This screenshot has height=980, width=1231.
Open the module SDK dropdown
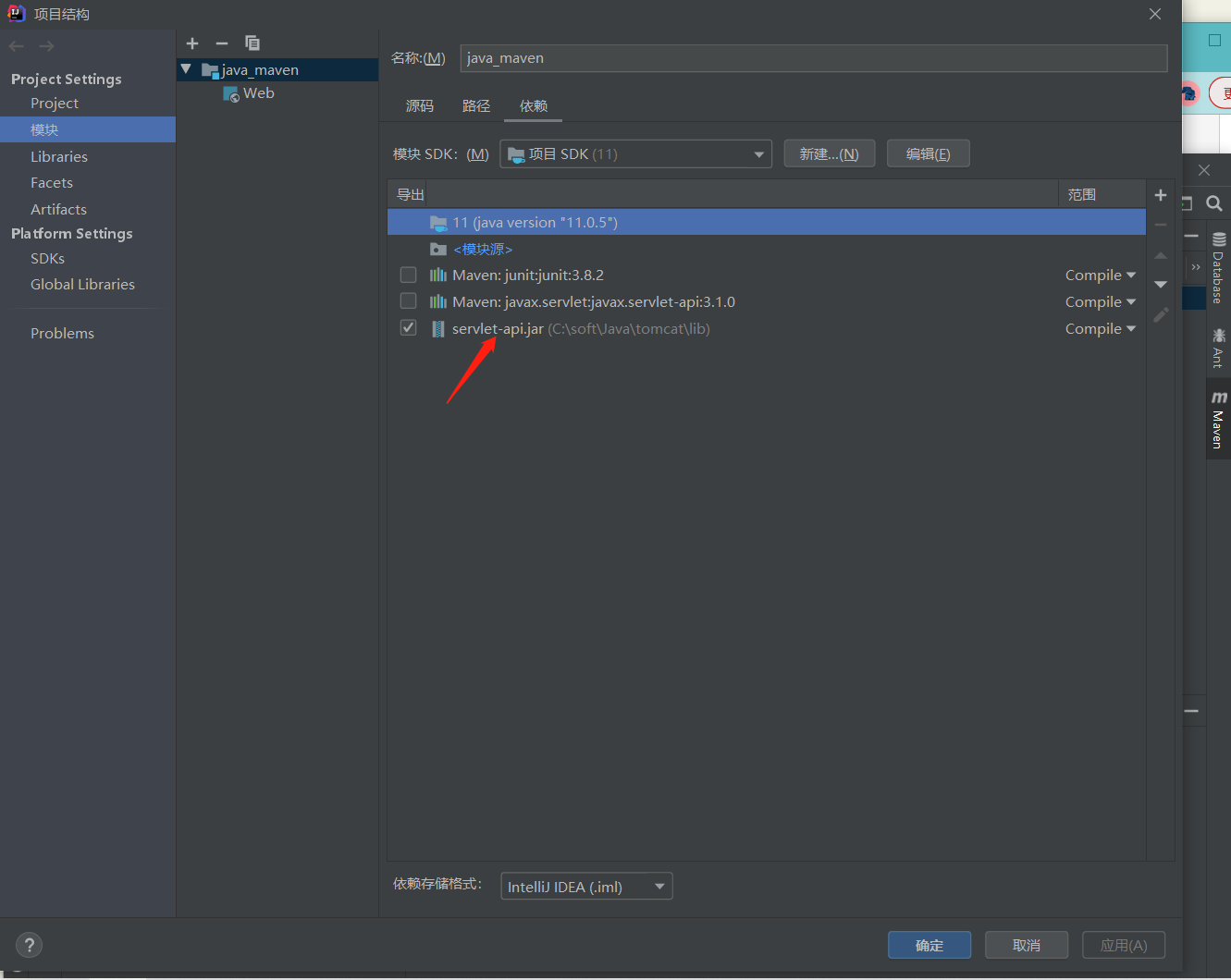click(636, 153)
